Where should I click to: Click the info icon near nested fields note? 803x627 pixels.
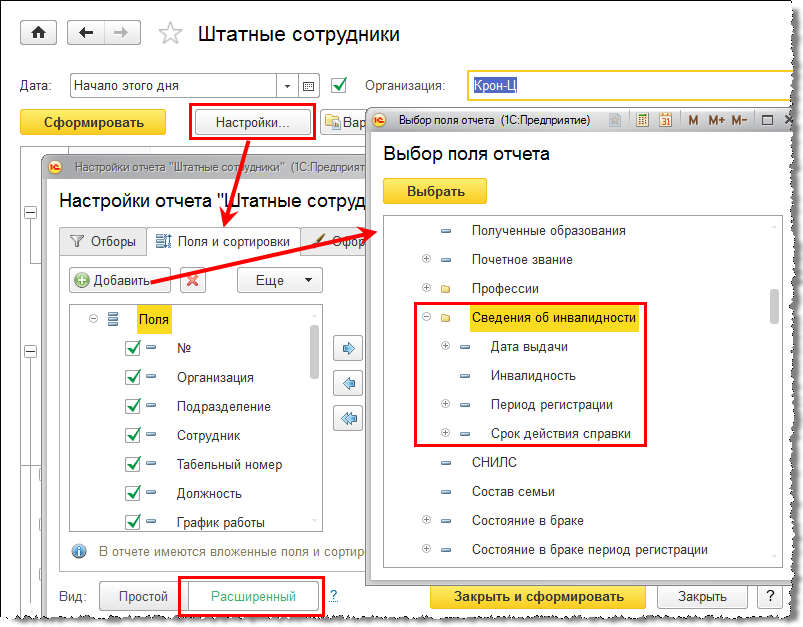tap(79, 551)
